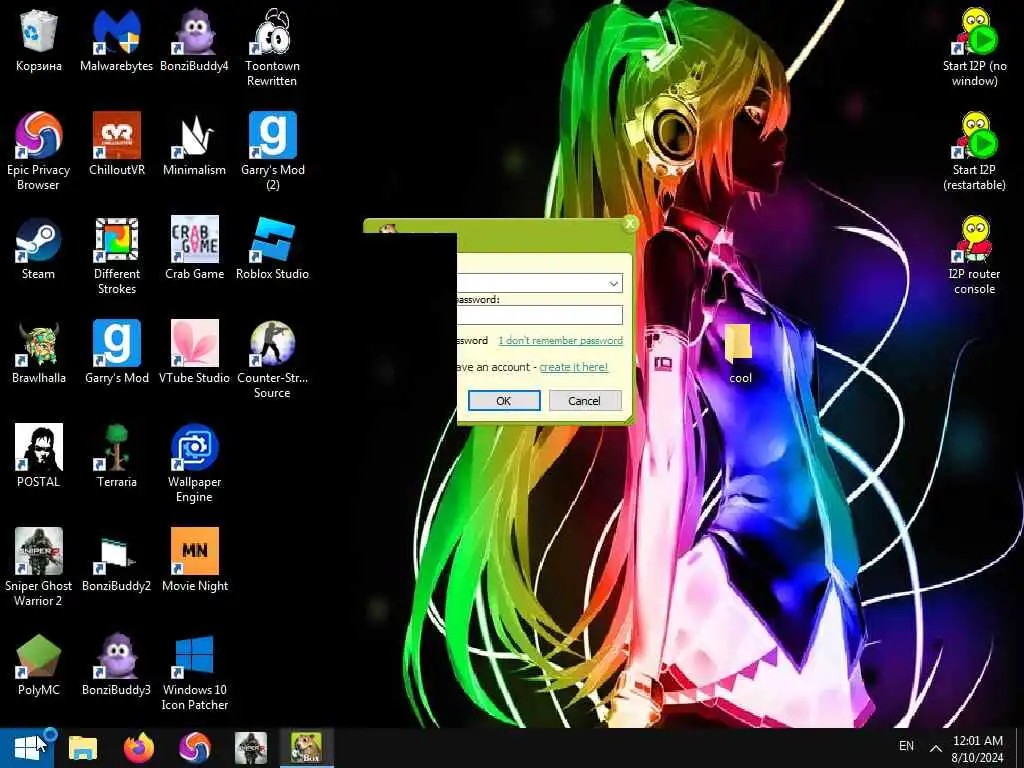1024x768 pixels.
Task: Switch to the active dog-icon taskbar app
Action: click(x=306, y=748)
